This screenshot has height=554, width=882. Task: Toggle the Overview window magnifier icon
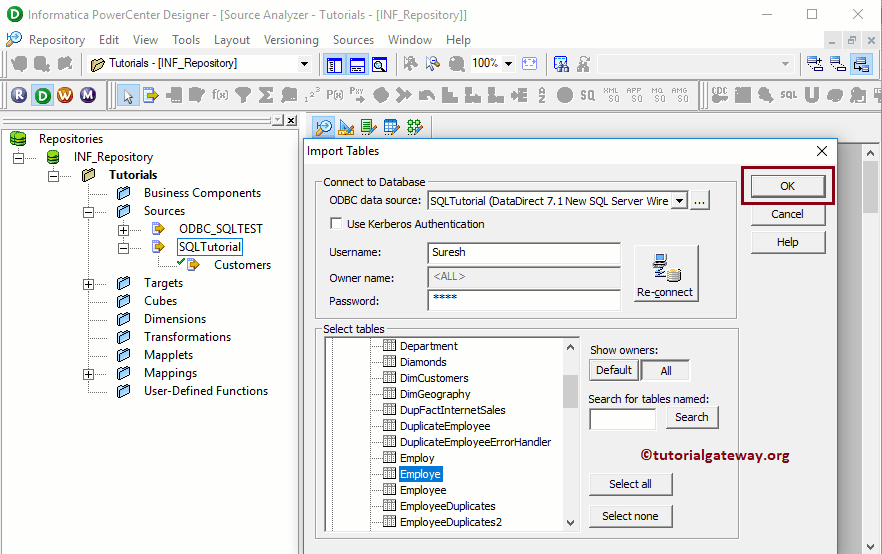[380, 65]
